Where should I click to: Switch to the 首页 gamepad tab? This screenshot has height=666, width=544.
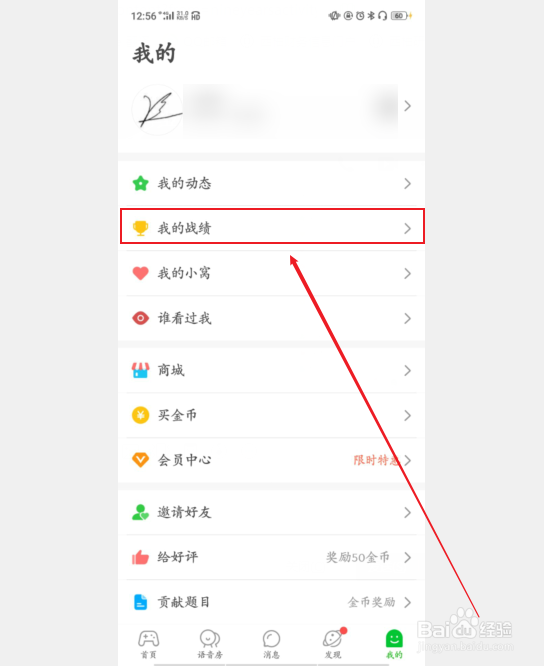(x=149, y=643)
